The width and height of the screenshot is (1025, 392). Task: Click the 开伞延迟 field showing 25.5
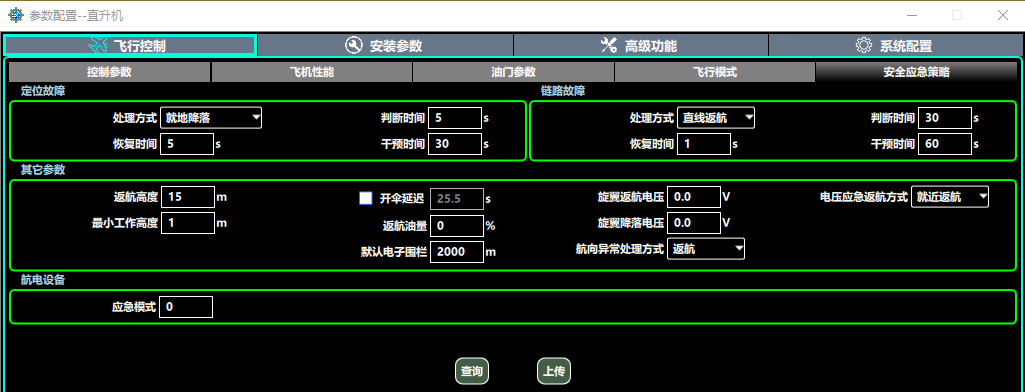(457, 199)
